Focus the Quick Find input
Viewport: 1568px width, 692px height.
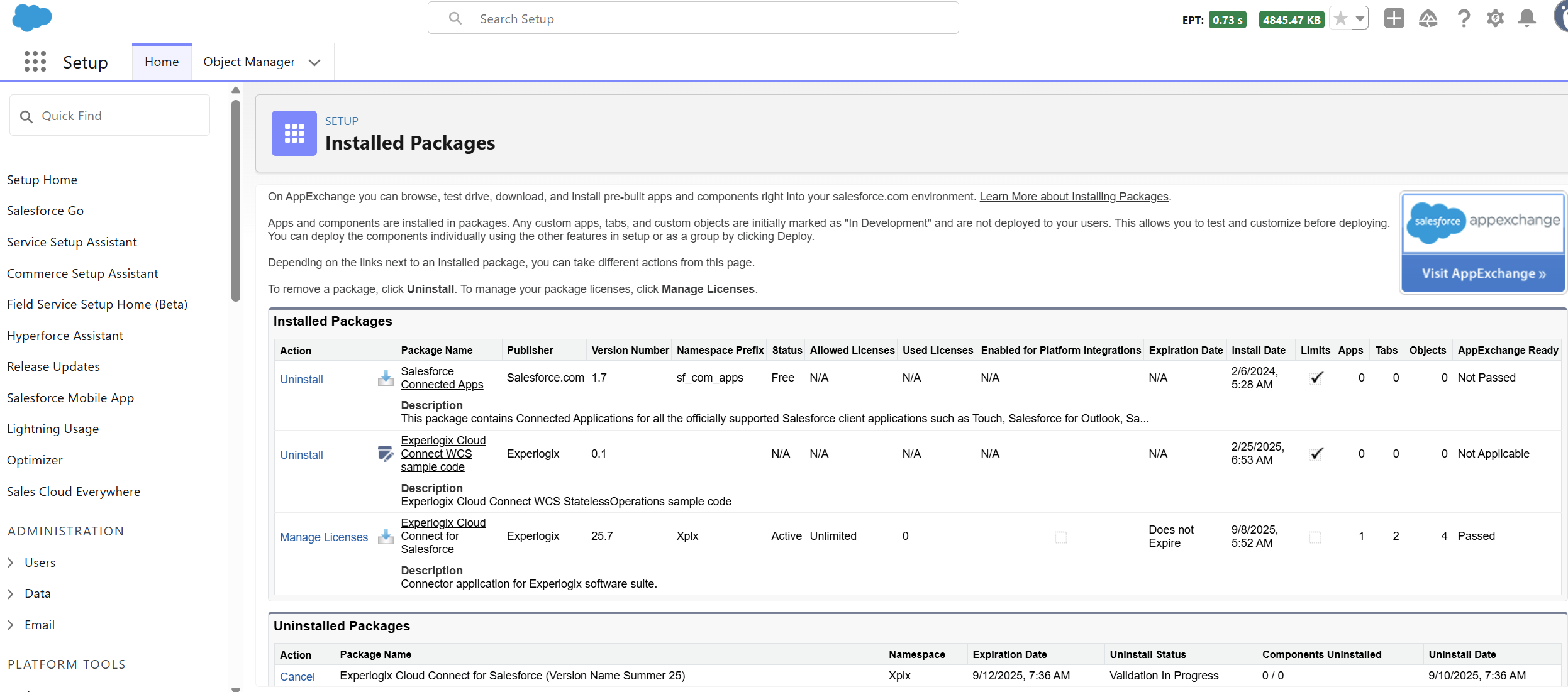[110, 116]
